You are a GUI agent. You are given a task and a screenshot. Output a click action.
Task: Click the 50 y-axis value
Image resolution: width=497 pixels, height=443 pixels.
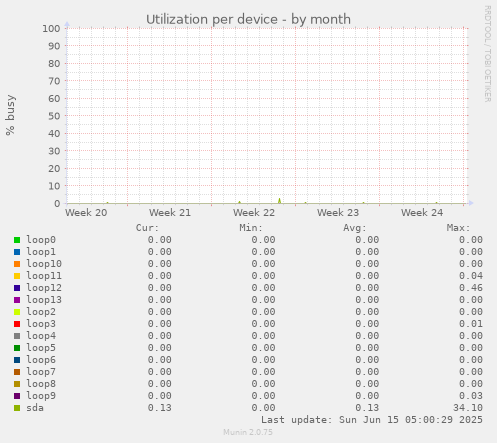tap(54, 116)
